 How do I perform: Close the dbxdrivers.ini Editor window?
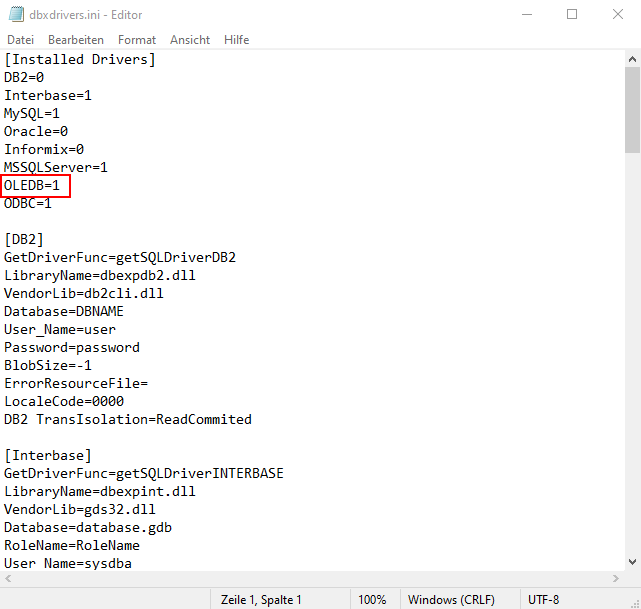tap(617, 15)
